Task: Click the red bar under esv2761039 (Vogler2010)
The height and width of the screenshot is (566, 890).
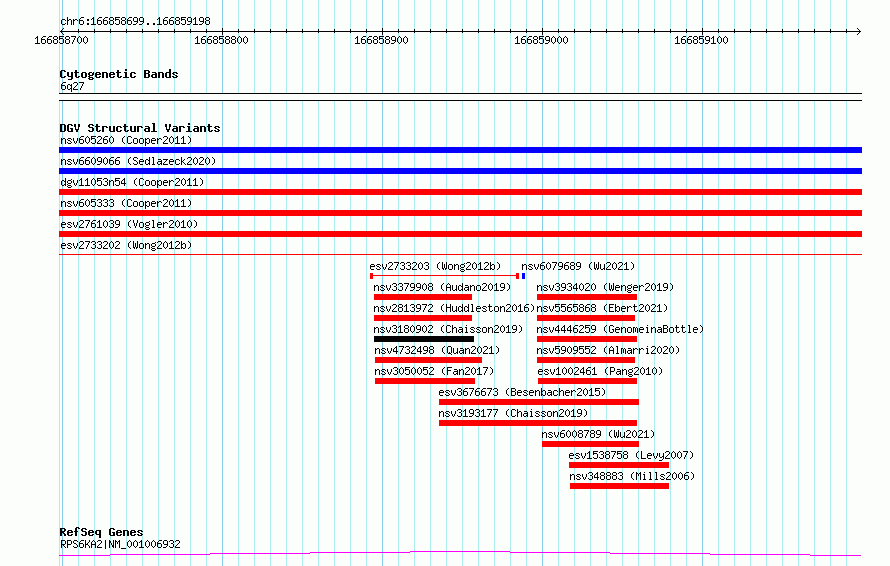Action: point(460,234)
